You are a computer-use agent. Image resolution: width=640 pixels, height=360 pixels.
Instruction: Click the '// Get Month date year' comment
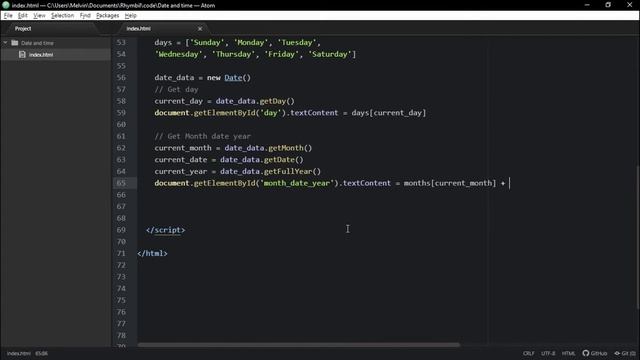(202, 136)
